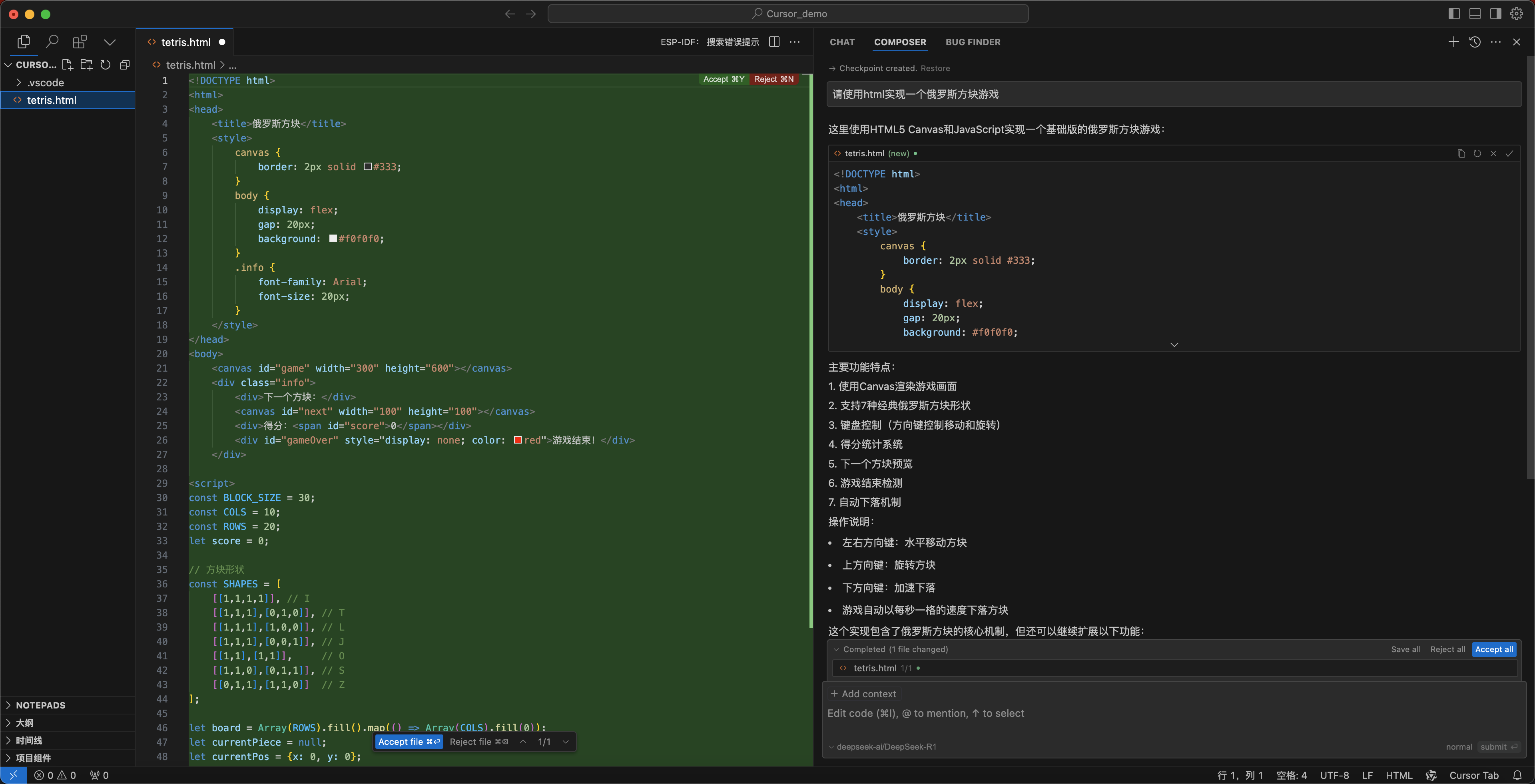Image resolution: width=1535 pixels, height=784 pixels.
Task: Create a new file in explorer
Action: (x=67, y=64)
